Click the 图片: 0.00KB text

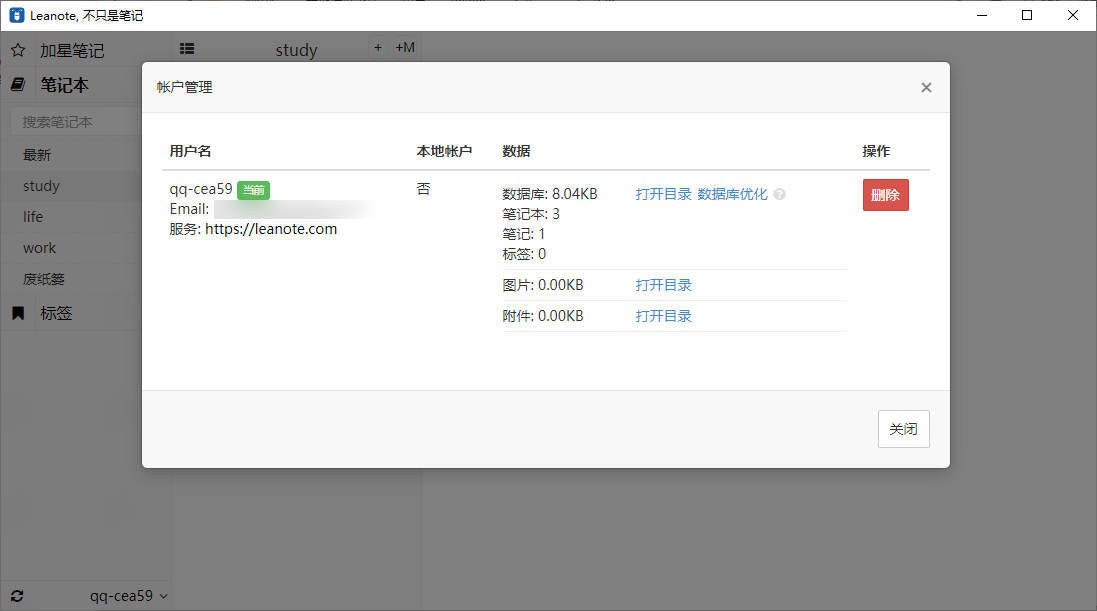[x=543, y=285]
